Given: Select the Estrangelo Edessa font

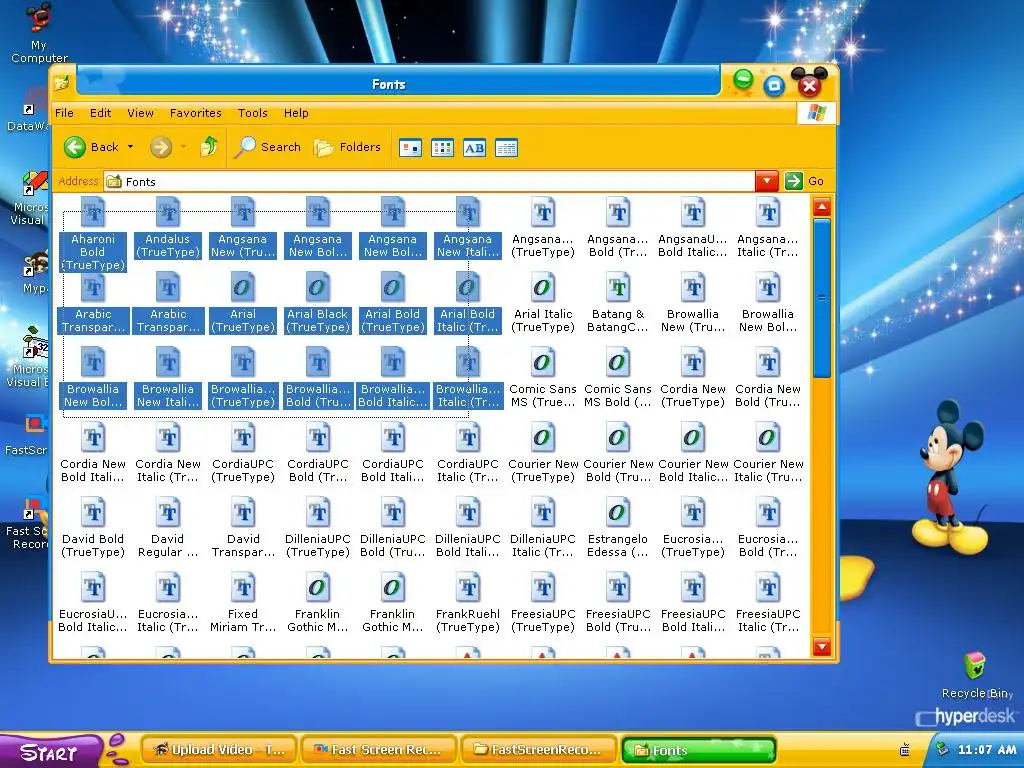Looking at the screenshot, I should tap(618, 528).
